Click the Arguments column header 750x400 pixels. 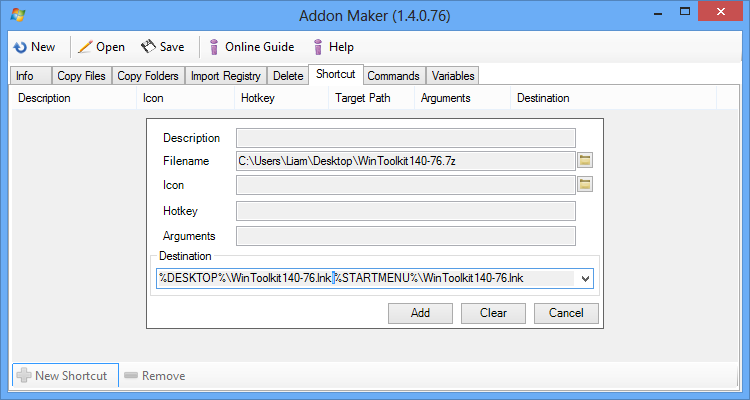point(463,98)
